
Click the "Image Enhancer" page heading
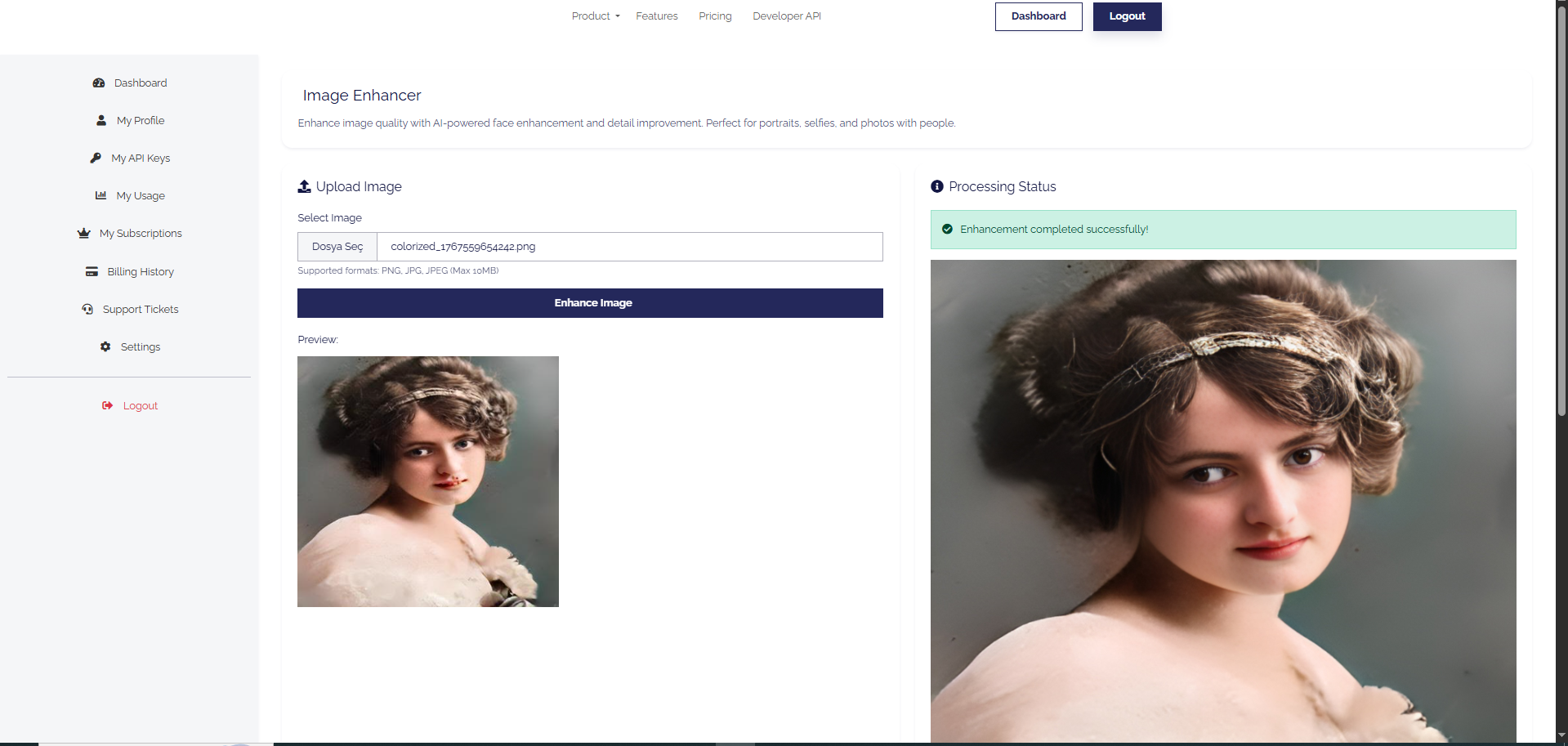(x=362, y=96)
